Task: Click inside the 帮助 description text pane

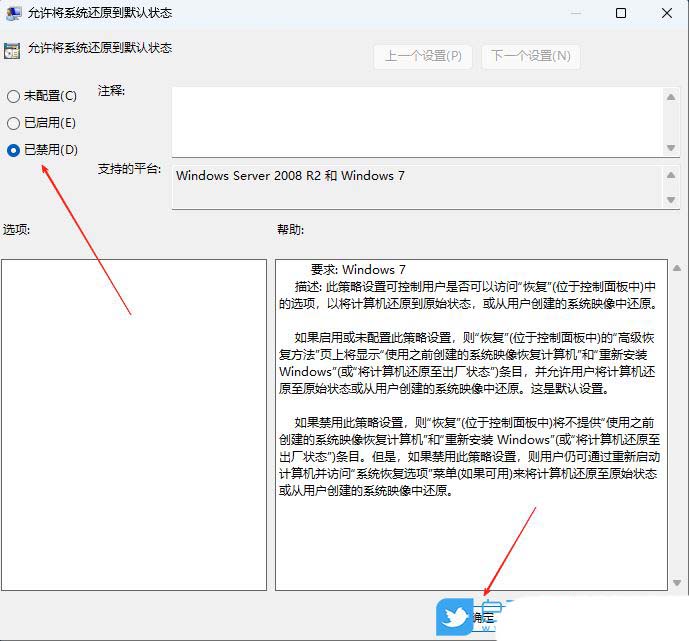Action: 470,540
